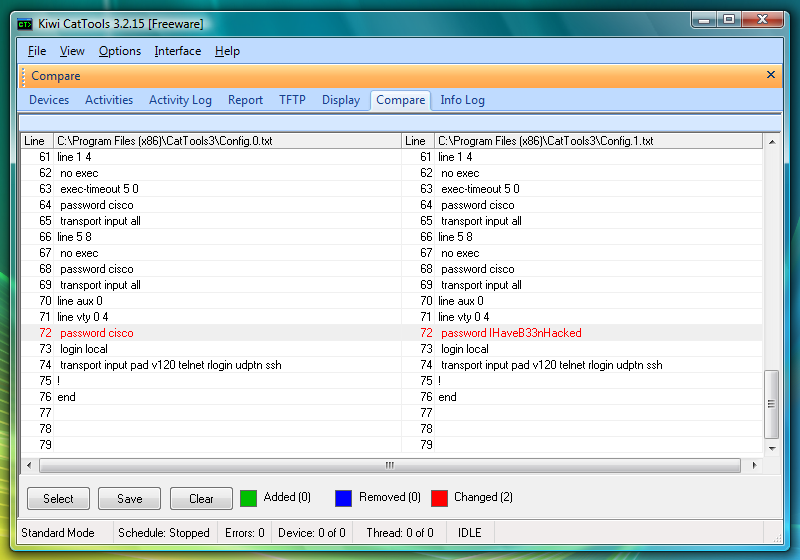800x560 pixels.
Task: Switch to the Devices tab
Action: pos(49,100)
